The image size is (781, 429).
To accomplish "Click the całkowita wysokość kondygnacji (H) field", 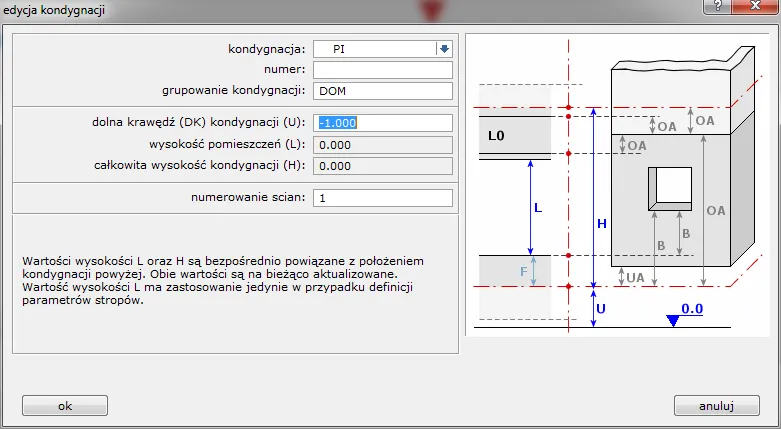I will coord(383,166).
